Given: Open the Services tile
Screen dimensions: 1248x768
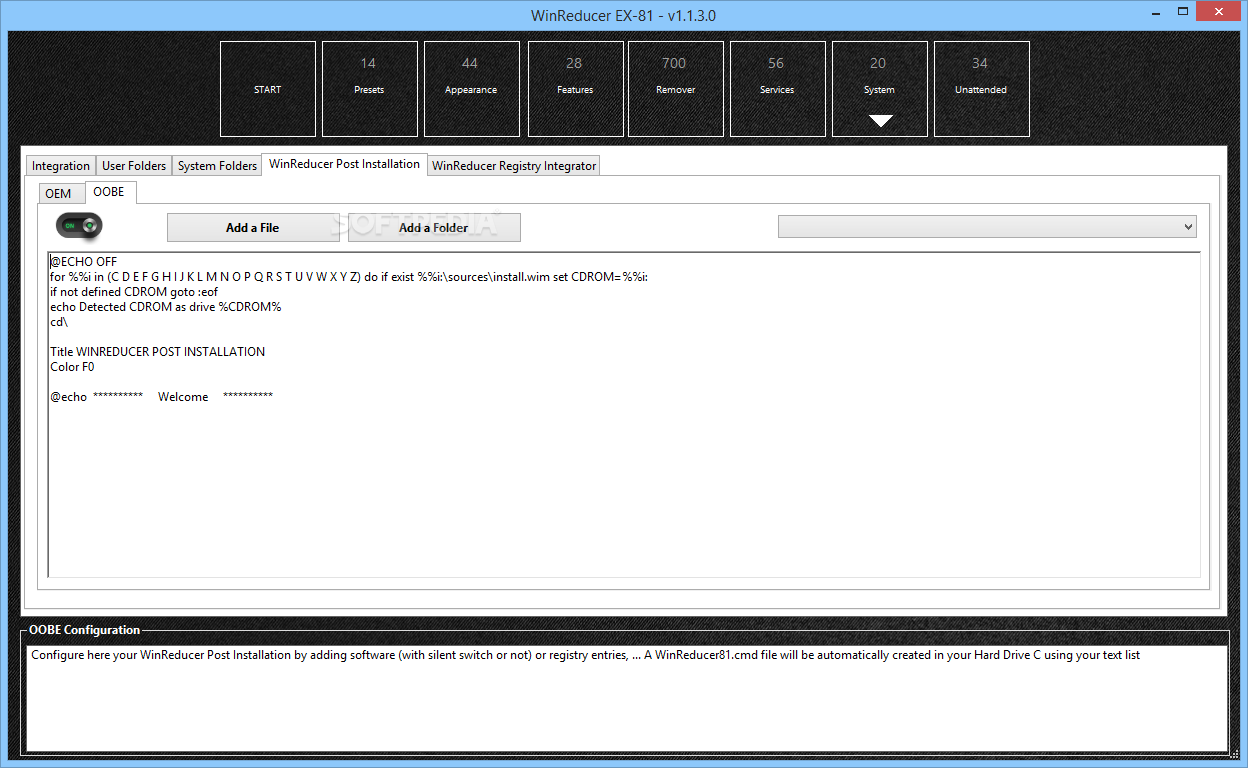Looking at the screenshot, I should [778, 89].
